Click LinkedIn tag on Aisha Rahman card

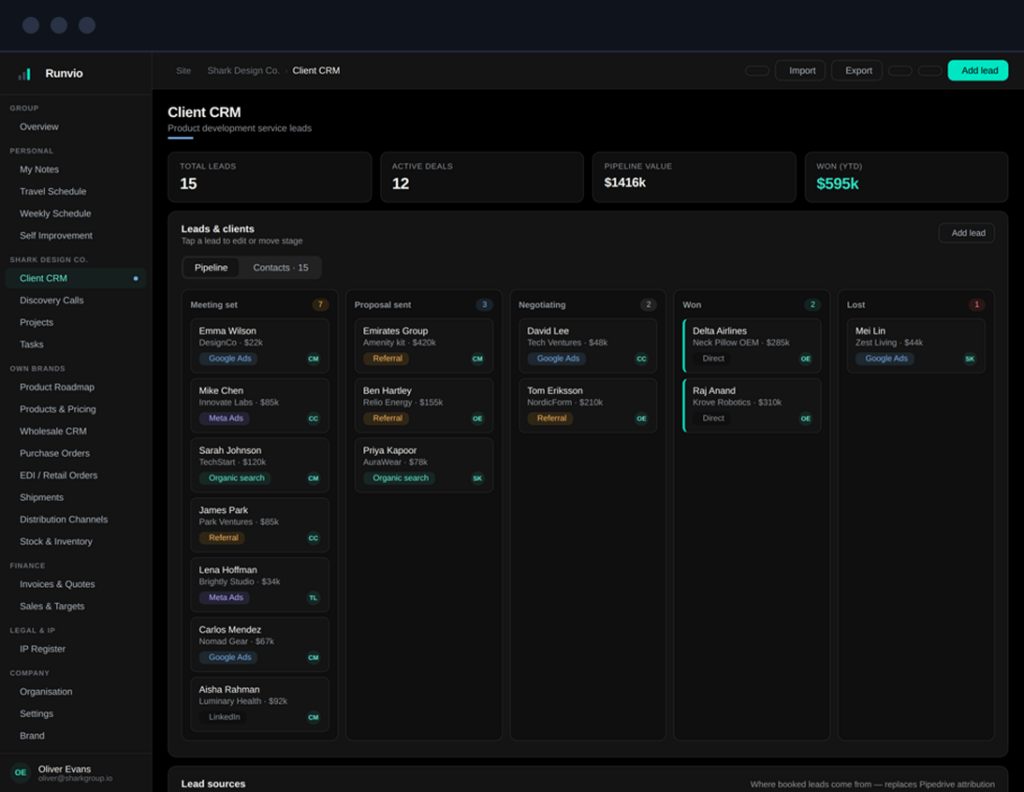pyautogui.click(x=224, y=717)
